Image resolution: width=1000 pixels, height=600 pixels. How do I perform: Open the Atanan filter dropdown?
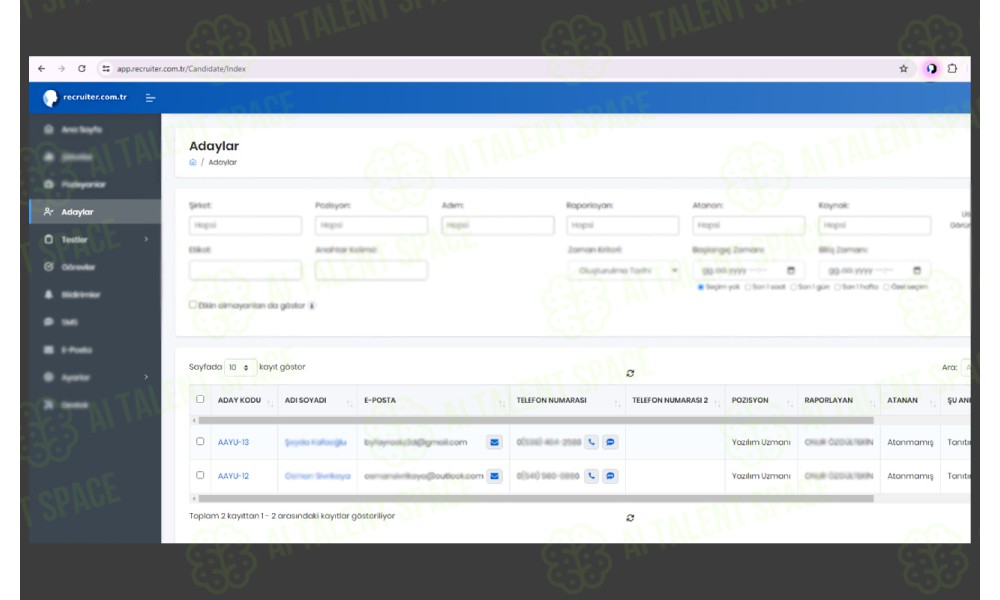tap(749, 225)
